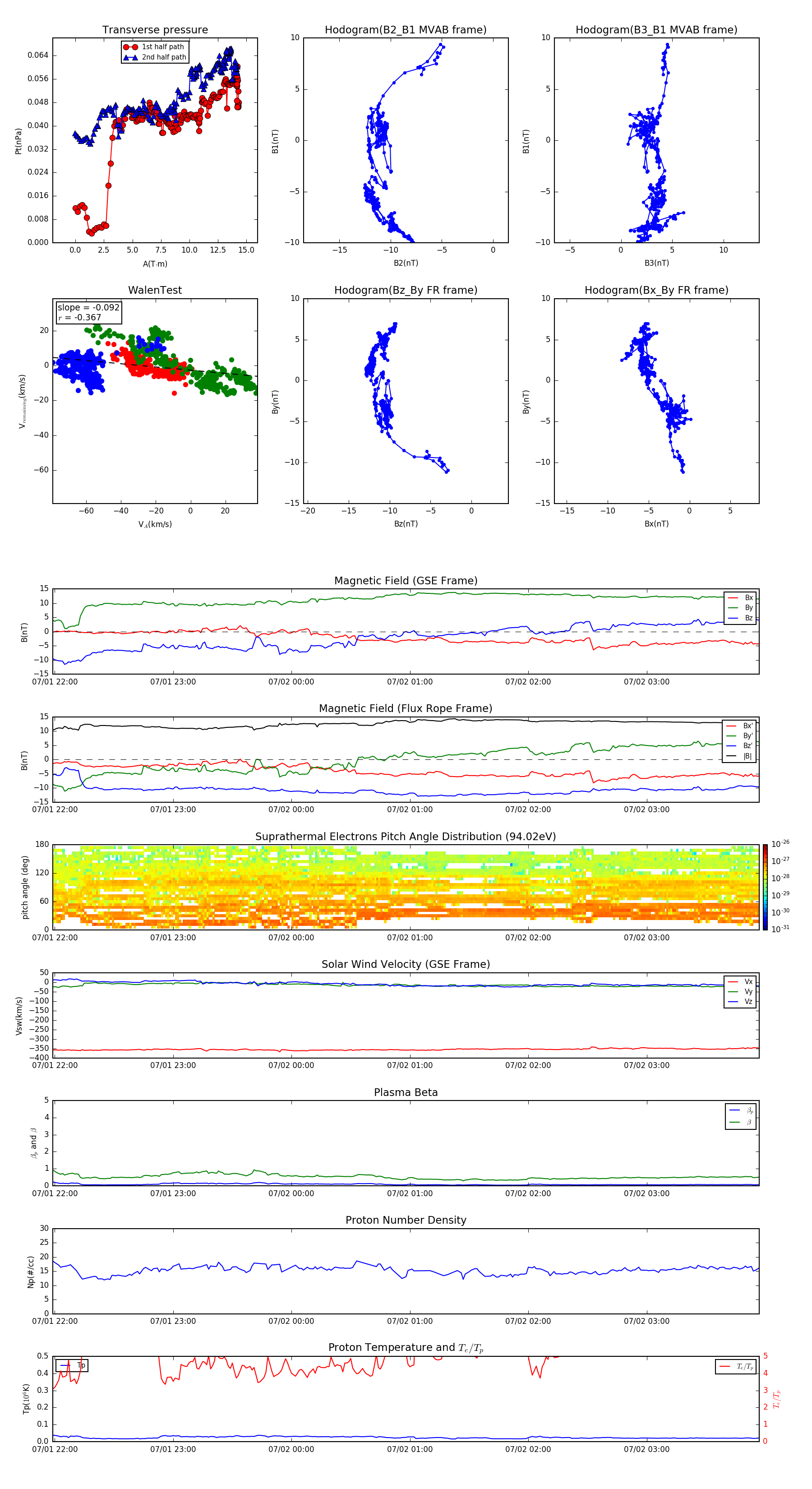Select the "By'" legend entry
812x1489 pixels.
click(740, 736)
